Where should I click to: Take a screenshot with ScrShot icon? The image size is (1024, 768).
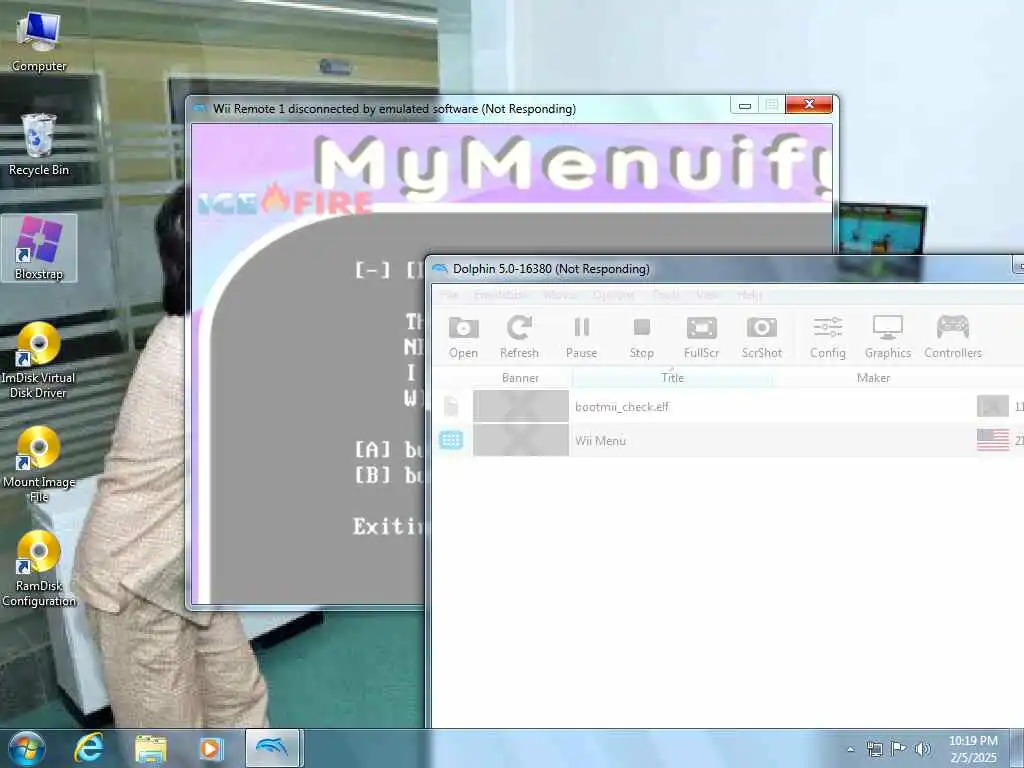761,337
